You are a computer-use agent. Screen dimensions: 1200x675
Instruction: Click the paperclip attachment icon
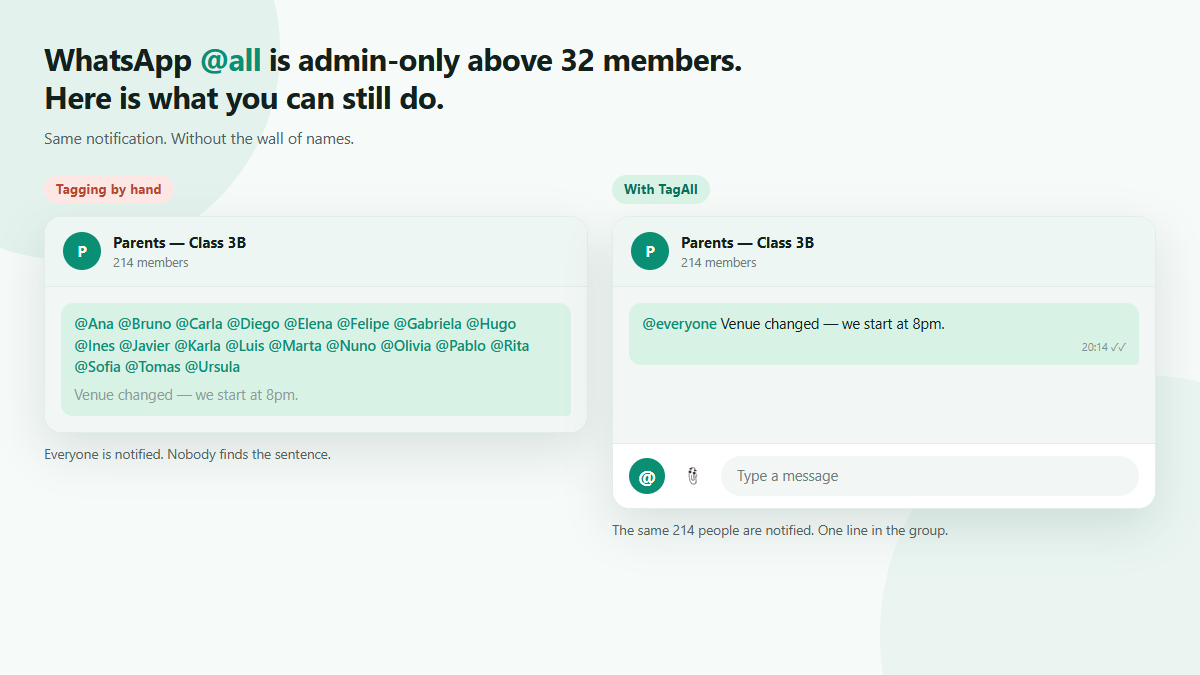(x=693, y=477)
